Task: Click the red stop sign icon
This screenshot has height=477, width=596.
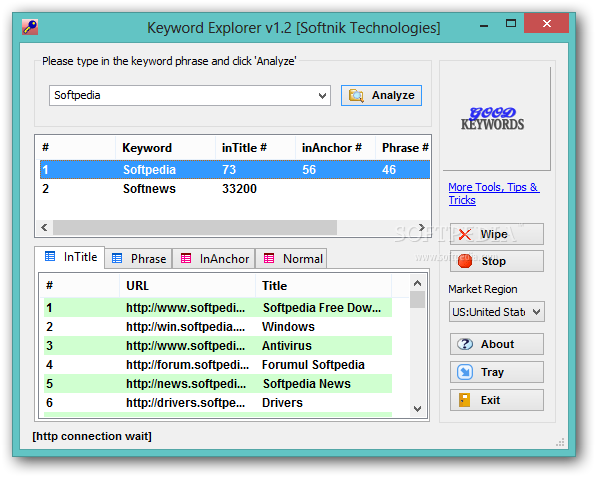Action: [x=464, y=261]
